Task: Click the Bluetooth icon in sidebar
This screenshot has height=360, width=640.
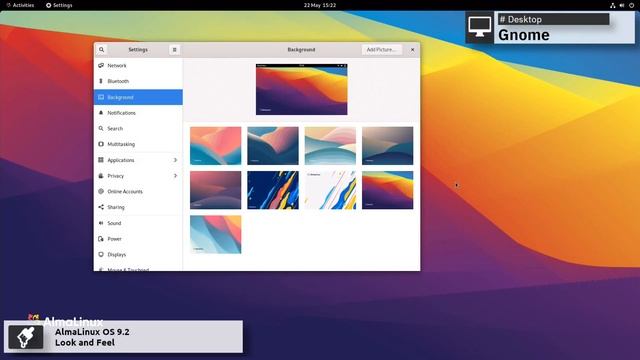Action: (101, 81)
